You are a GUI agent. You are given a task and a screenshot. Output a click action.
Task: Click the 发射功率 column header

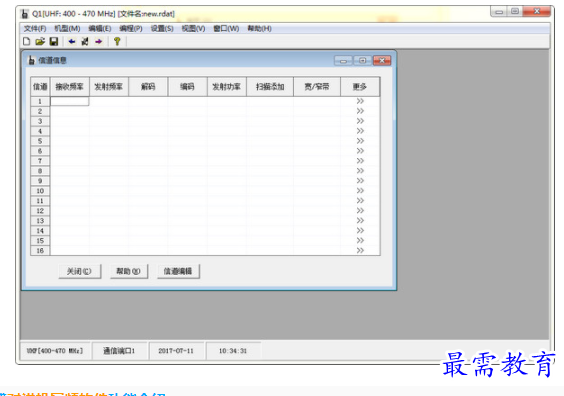[227, 87]
